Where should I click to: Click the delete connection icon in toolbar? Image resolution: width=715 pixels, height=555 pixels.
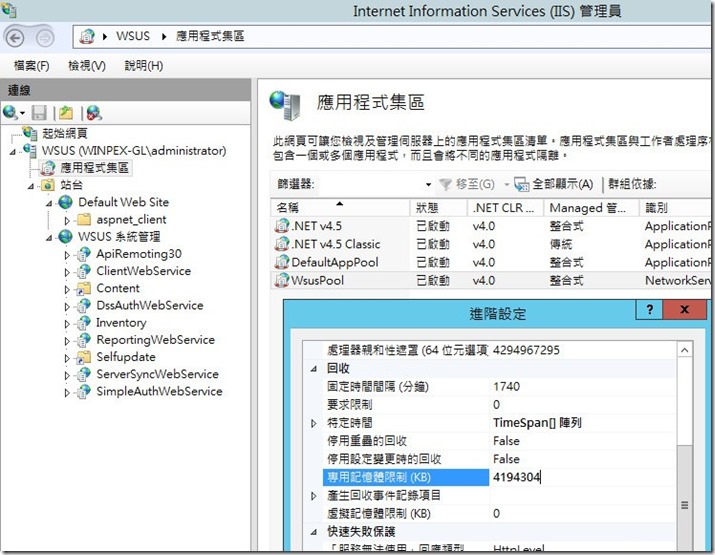94,113
